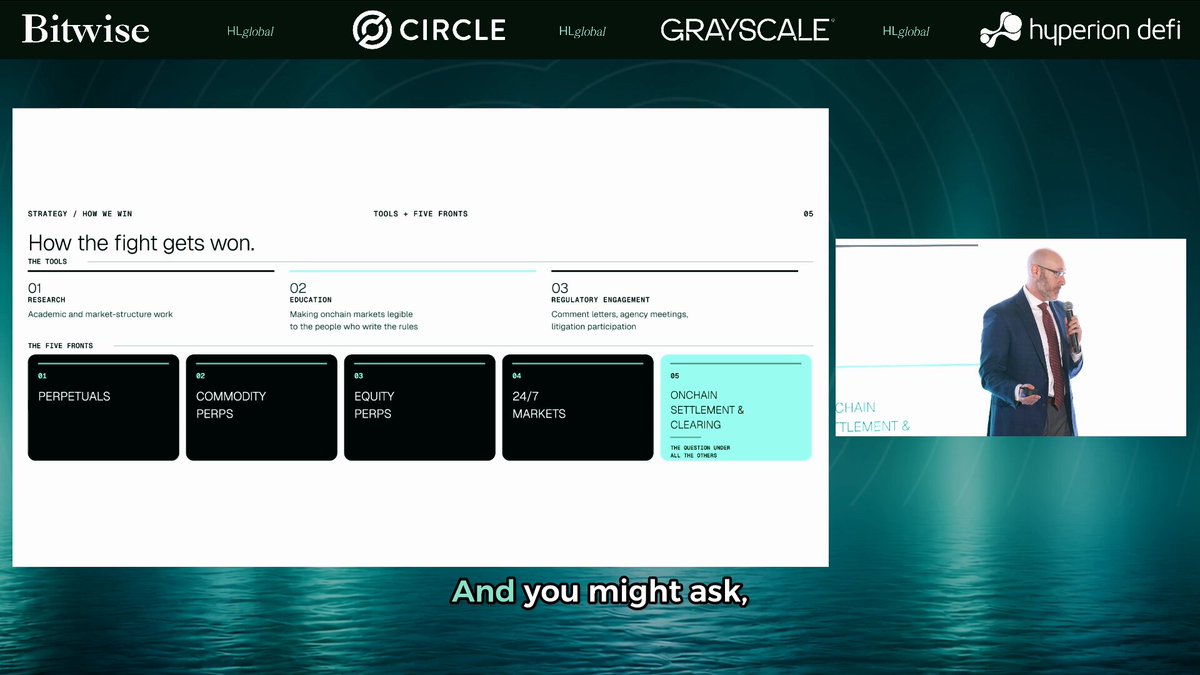Click the Bitwise logo in the sponsor banner

[x=85, y=29]
